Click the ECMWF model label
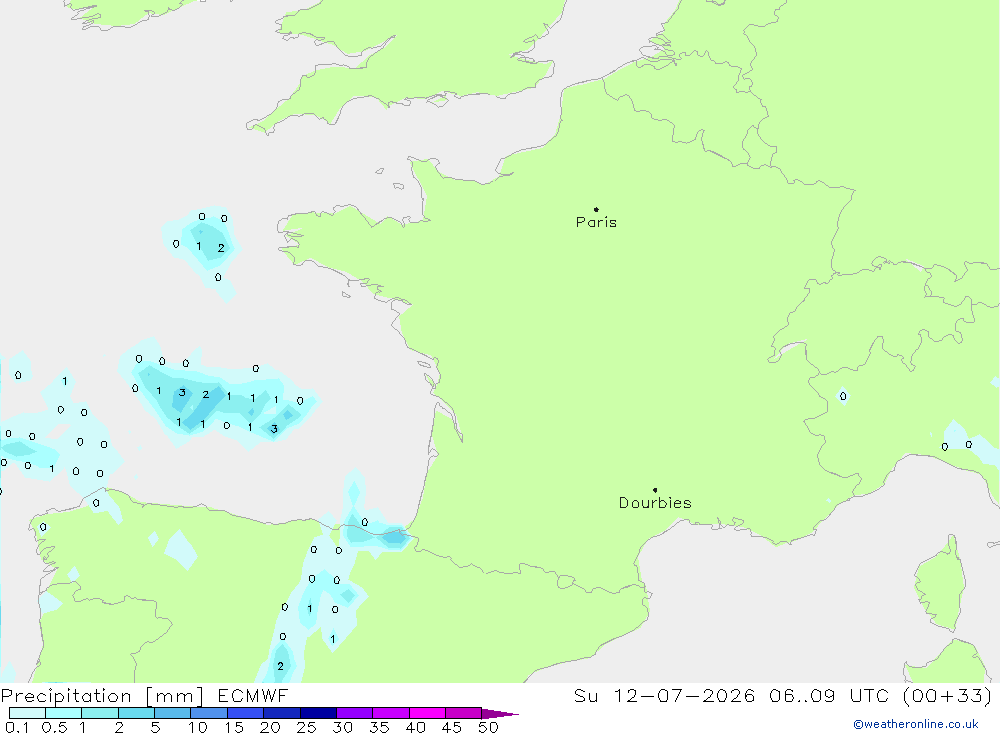This screenshot has height=733, width=1000. point(253,696)
